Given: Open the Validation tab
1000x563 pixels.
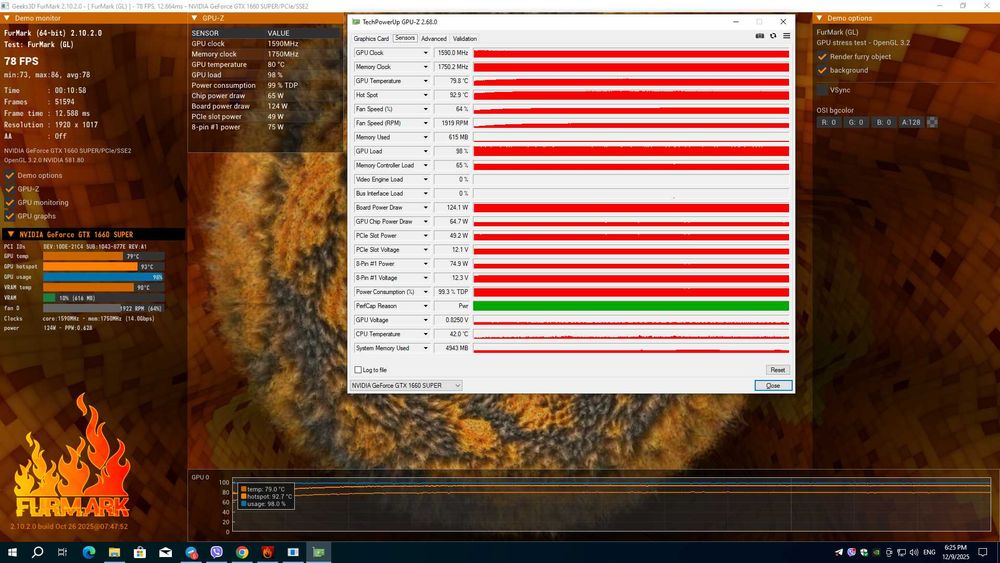Looking at the screenshot, I should point(464,39).
